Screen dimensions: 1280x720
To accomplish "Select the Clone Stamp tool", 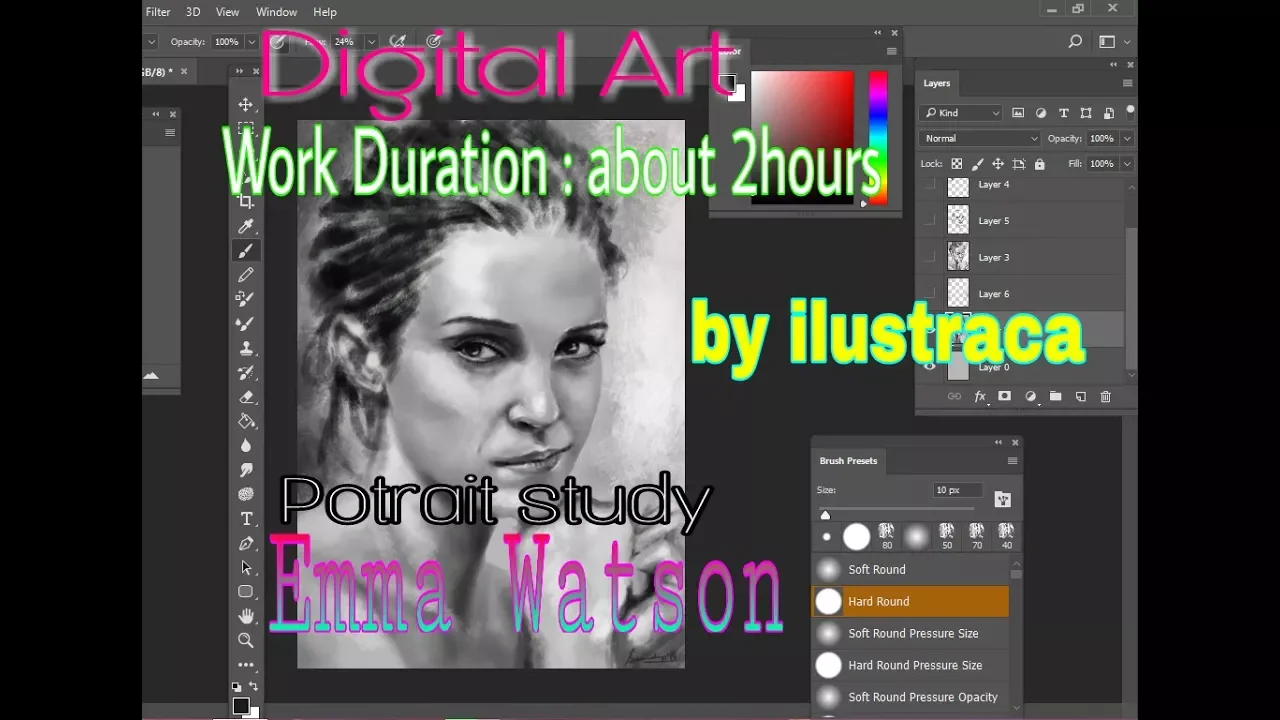I will [x=246, y=348].
